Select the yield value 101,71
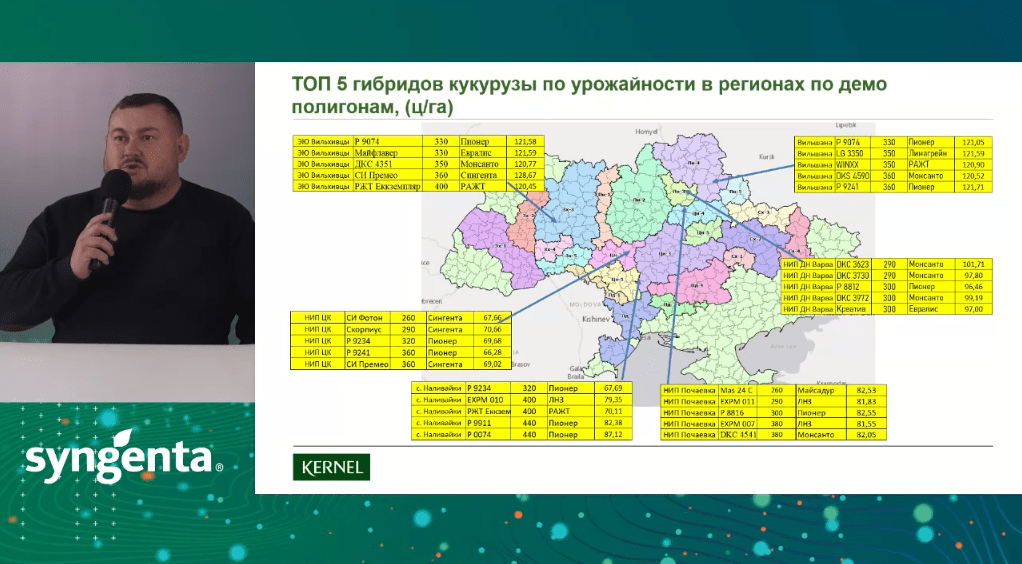Image resolution: width=1022 pixels, height=564 pixels. pyautogui.click(x=972, y=264)
